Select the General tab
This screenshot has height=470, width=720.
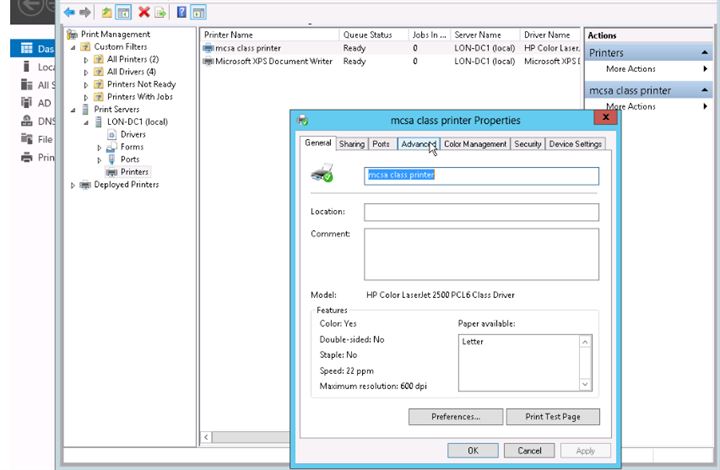[318, 143]
